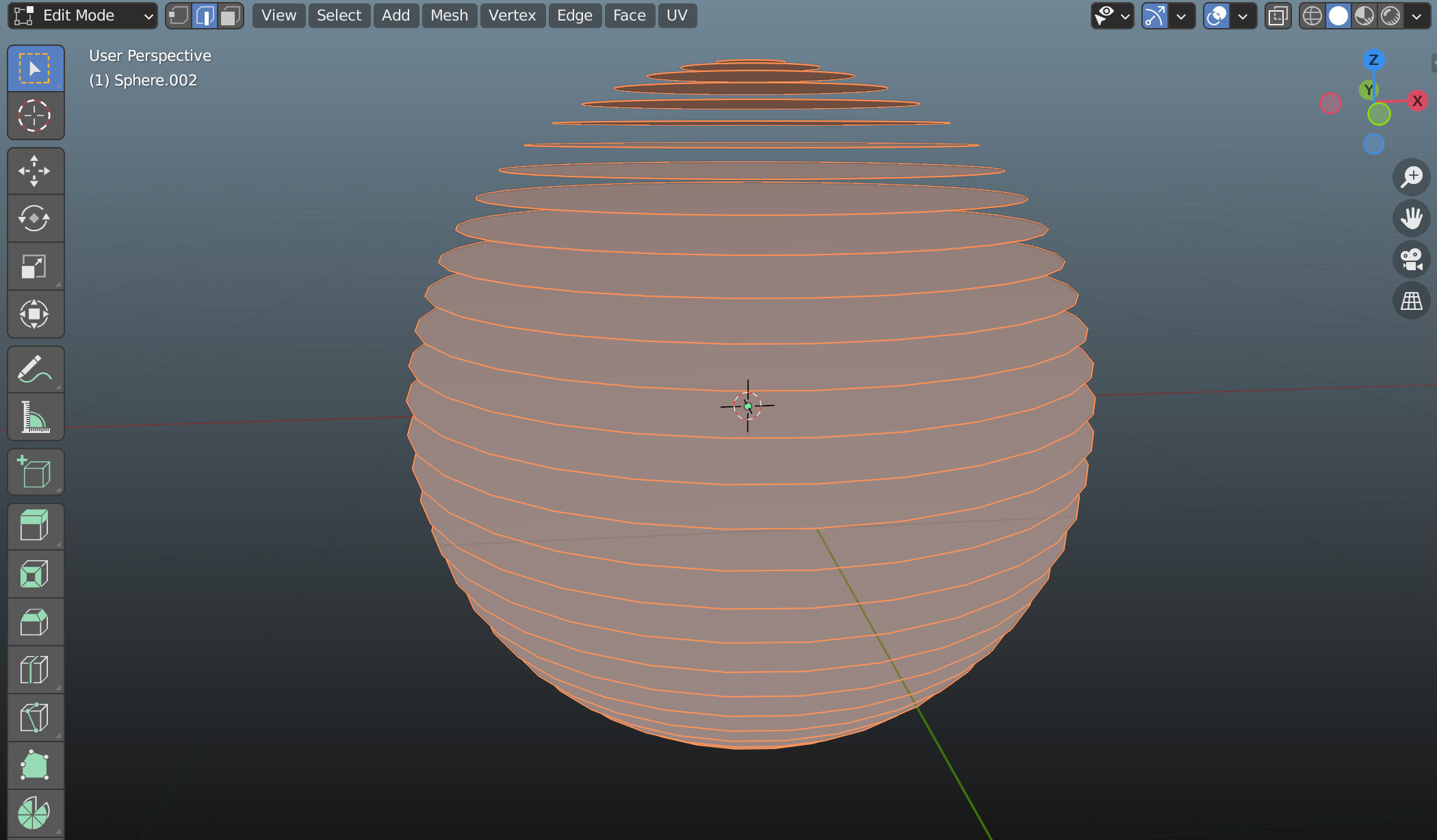The width and height of the screenshot is (1437, 840).
Task: Toggle show gizmo button
Action: pos(1155,16)
